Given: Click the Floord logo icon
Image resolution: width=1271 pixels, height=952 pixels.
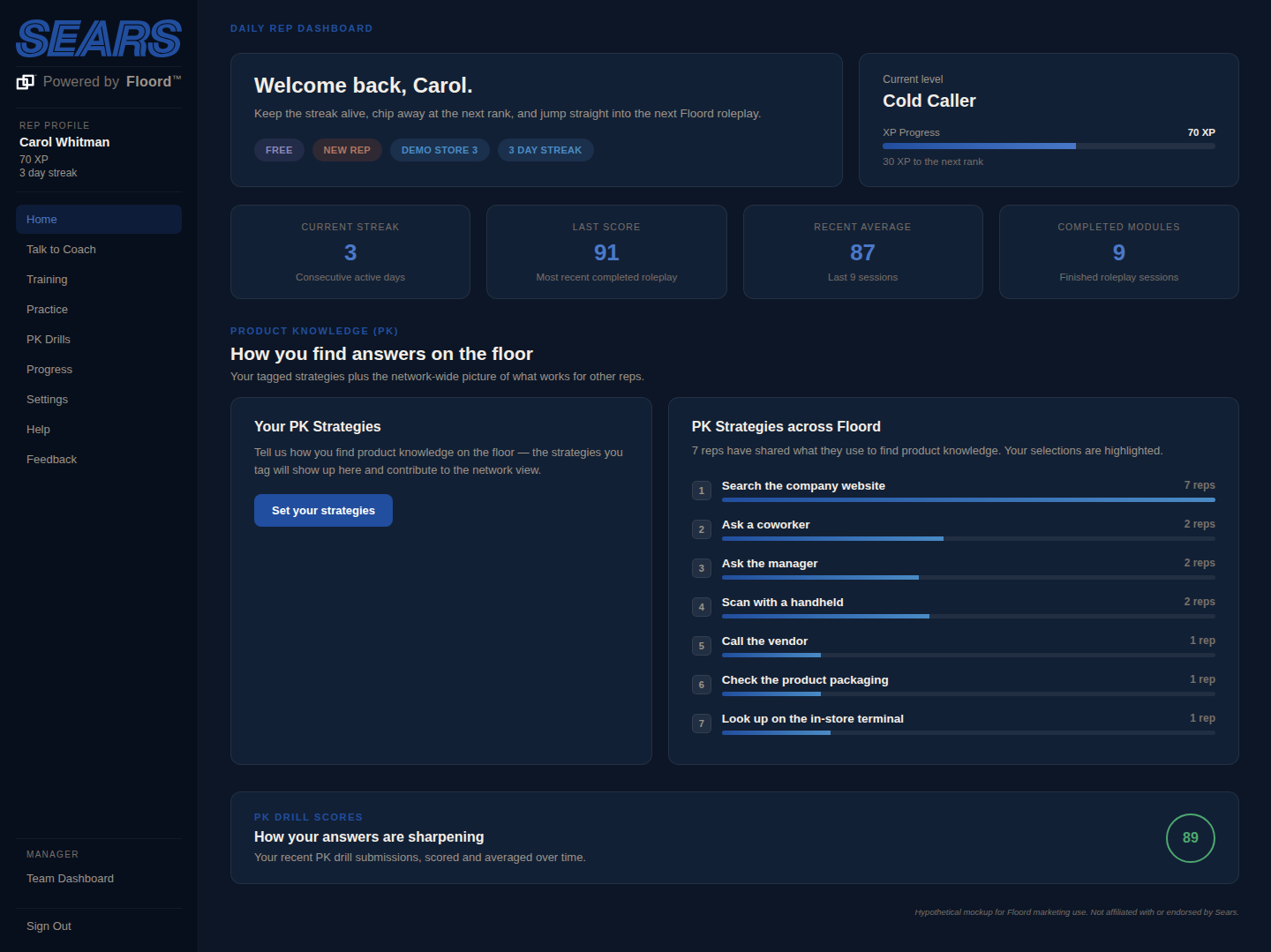Looking at the screenshot, I should coord(25,82).
